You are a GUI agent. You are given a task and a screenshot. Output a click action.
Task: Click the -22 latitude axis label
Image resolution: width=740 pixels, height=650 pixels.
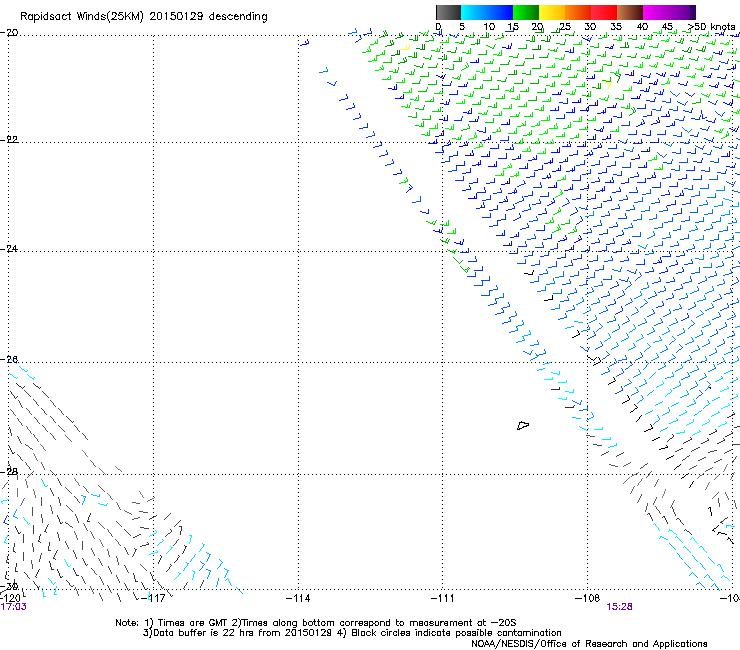pyautogui.click(x=9, y=140)
